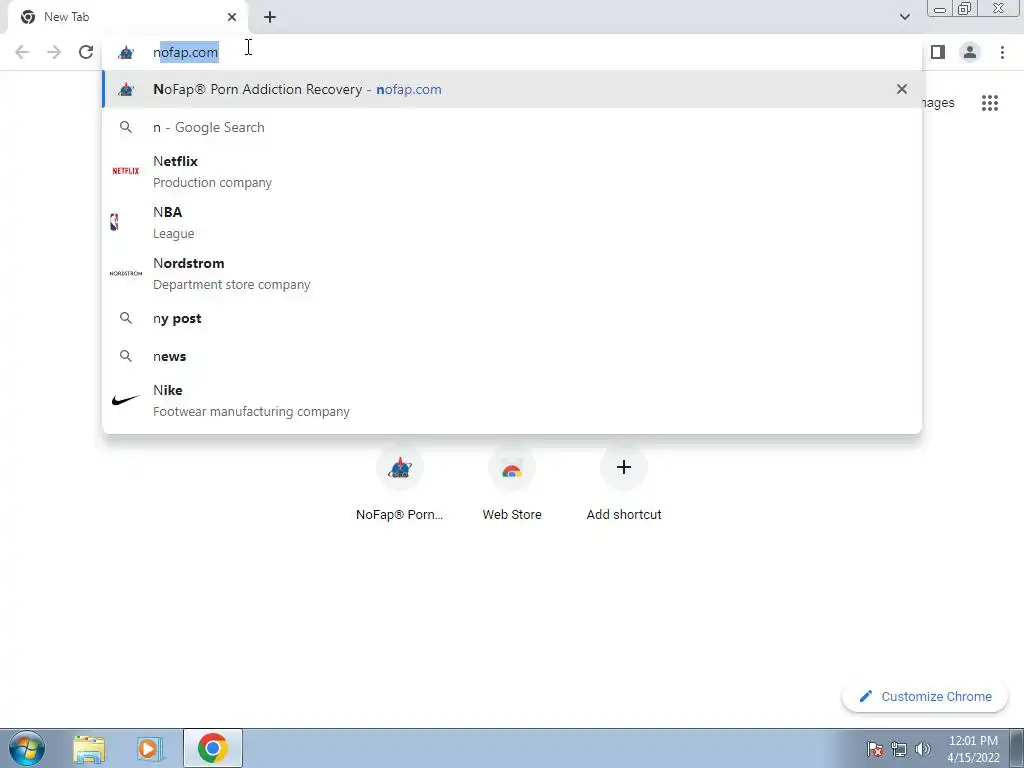Click the address bar text field
Screen dimensions: 1024x768
pyautogui.click(x=512, y=52)
